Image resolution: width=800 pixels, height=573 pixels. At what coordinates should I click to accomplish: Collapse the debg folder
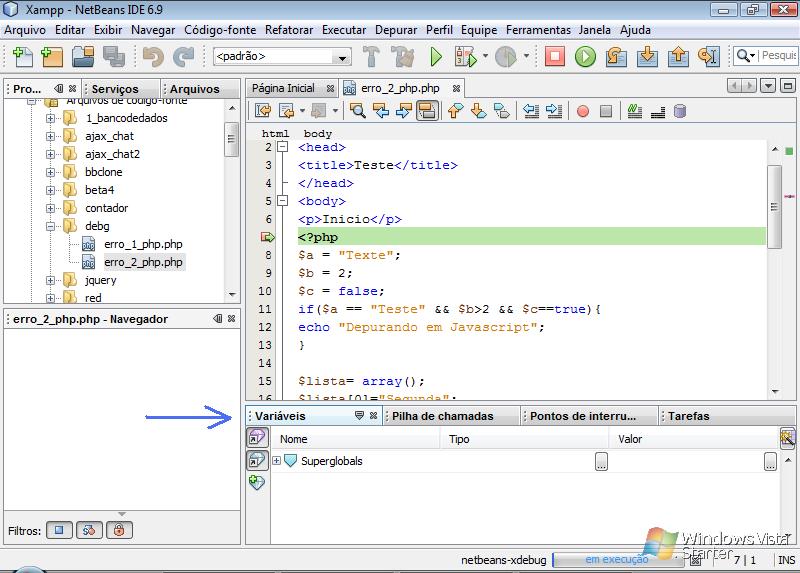[50, 226]
